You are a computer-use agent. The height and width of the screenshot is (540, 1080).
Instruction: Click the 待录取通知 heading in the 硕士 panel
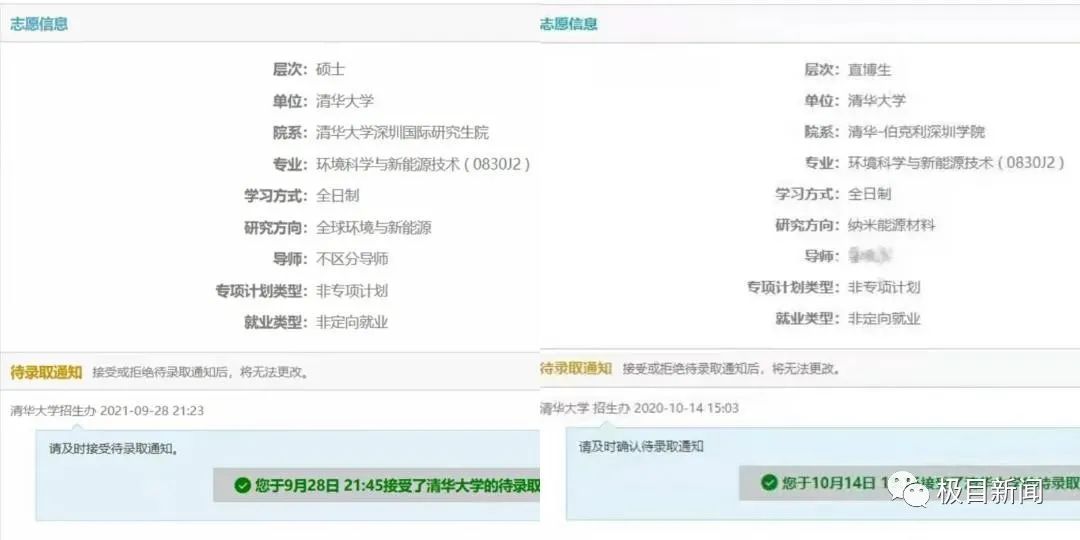(x=46, y=373)
